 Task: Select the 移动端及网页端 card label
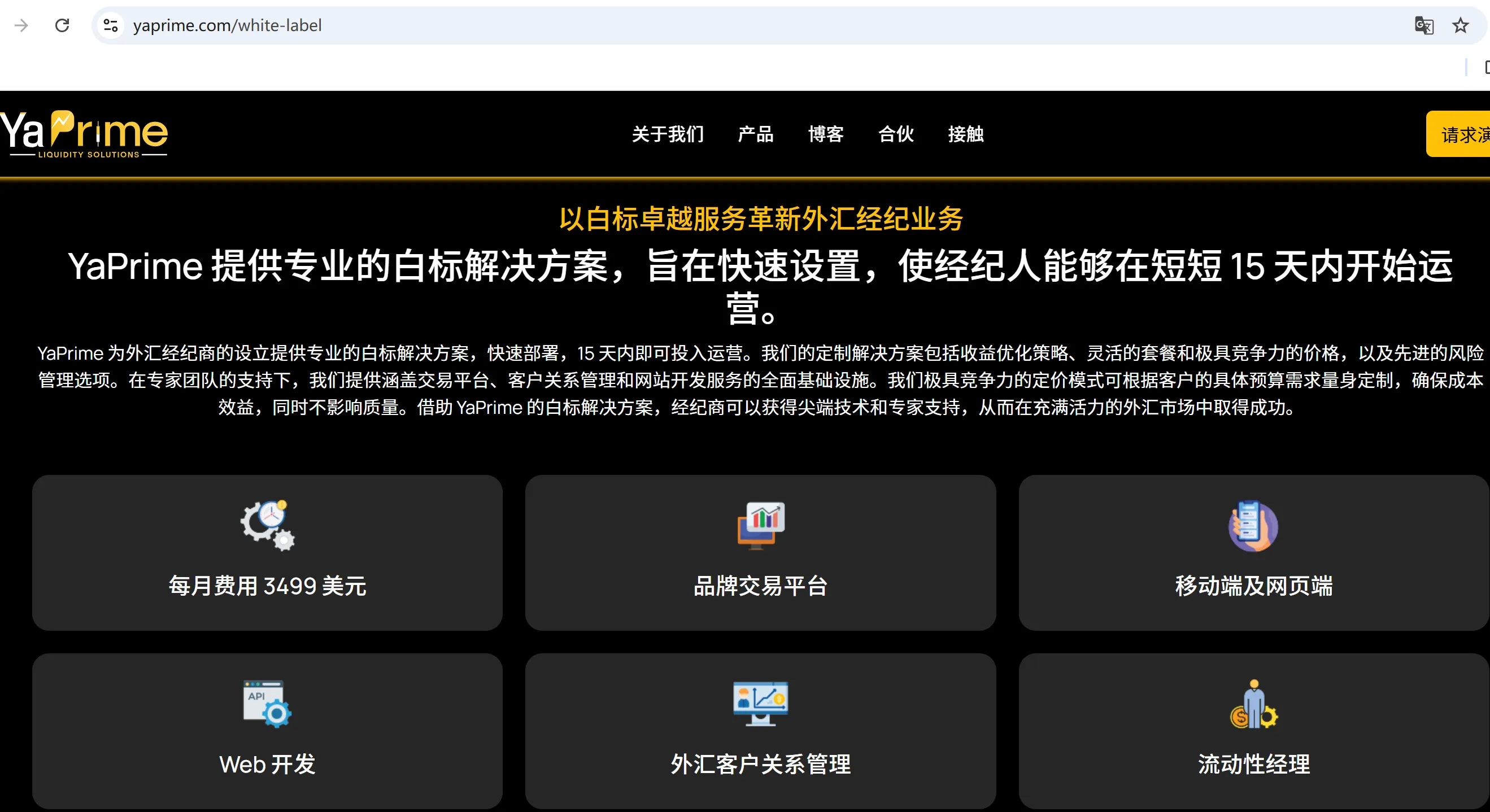point(1253,586)
